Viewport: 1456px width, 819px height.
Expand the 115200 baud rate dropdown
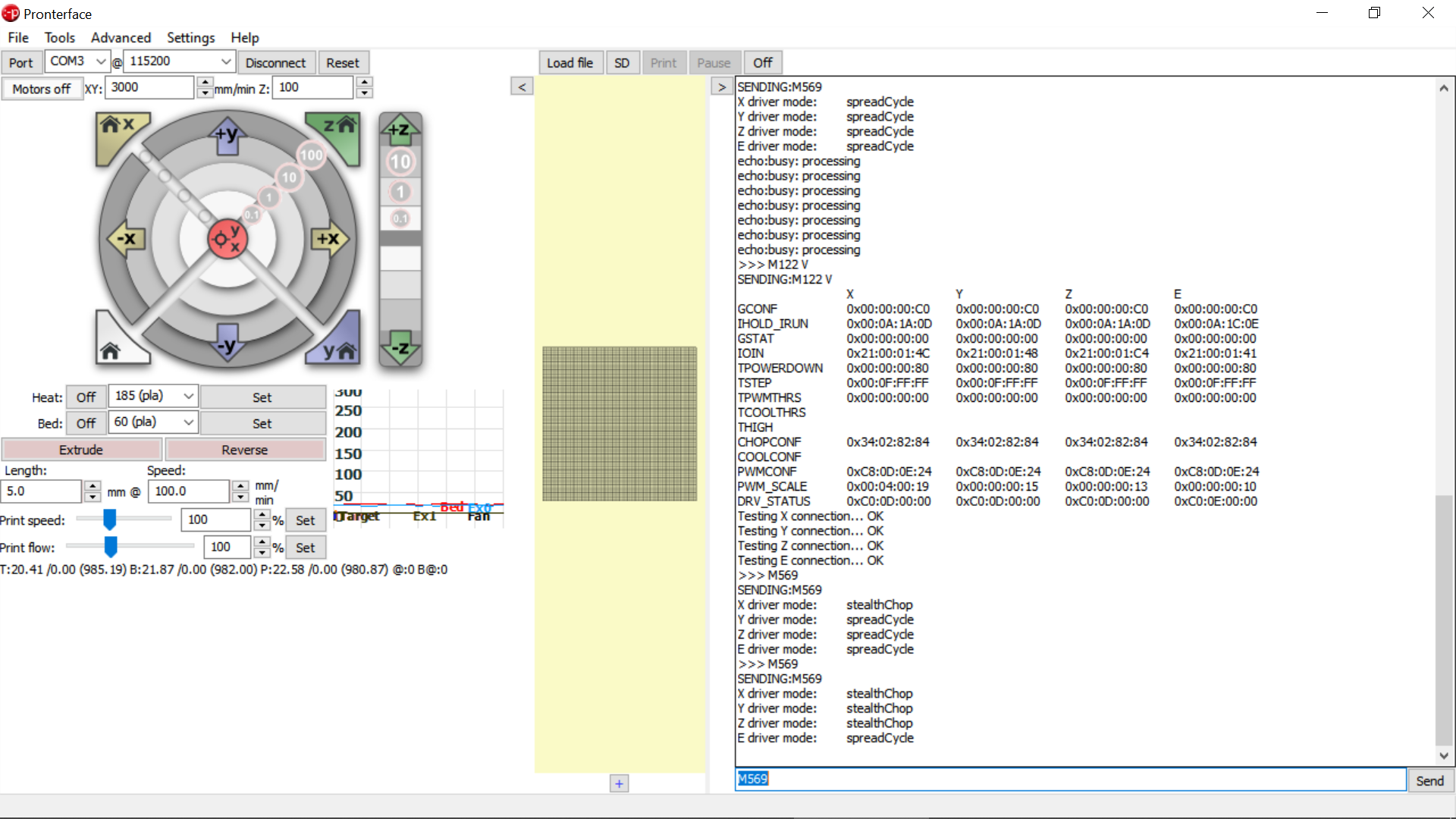pos(225,61)
